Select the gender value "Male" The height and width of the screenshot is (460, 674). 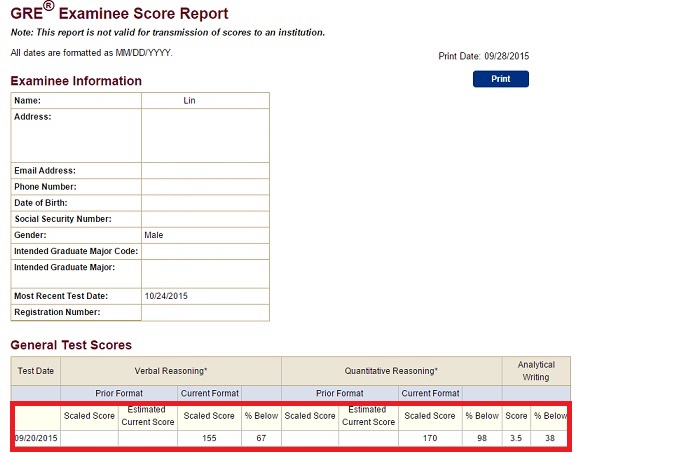(x=154, y=235)
